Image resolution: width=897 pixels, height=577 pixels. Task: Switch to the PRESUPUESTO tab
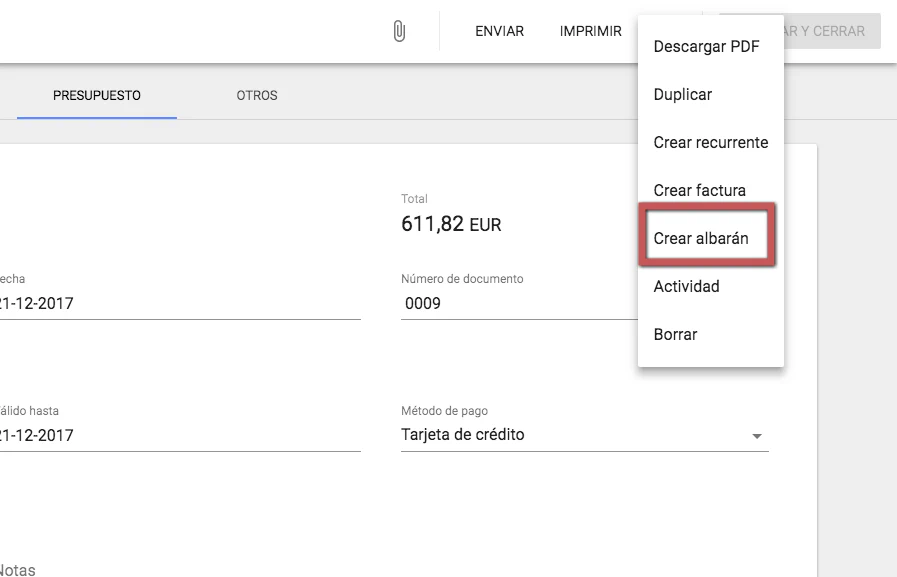click(97, 96)
